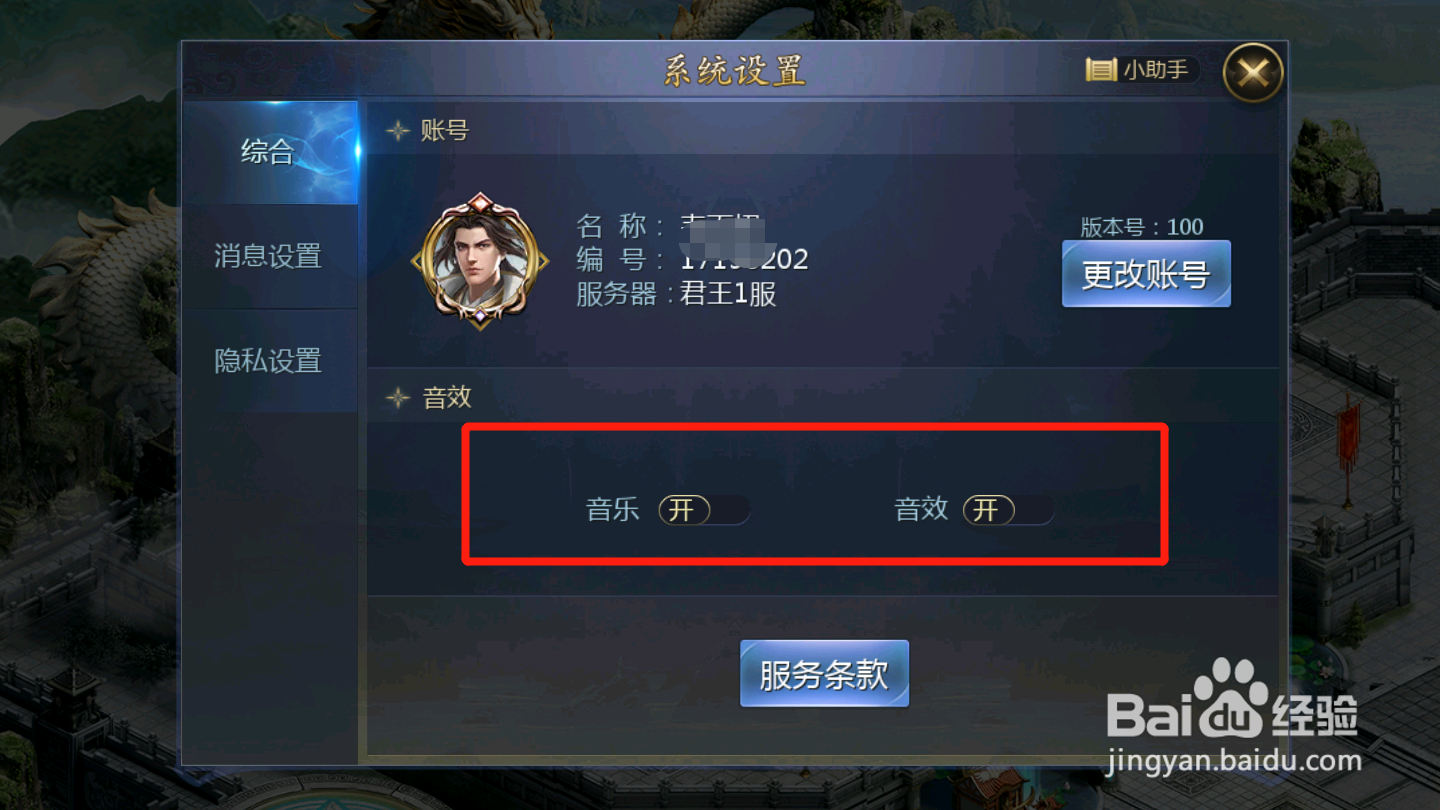Click the 编号 account number line
The image size is (1440, 810).
[692, 260]
